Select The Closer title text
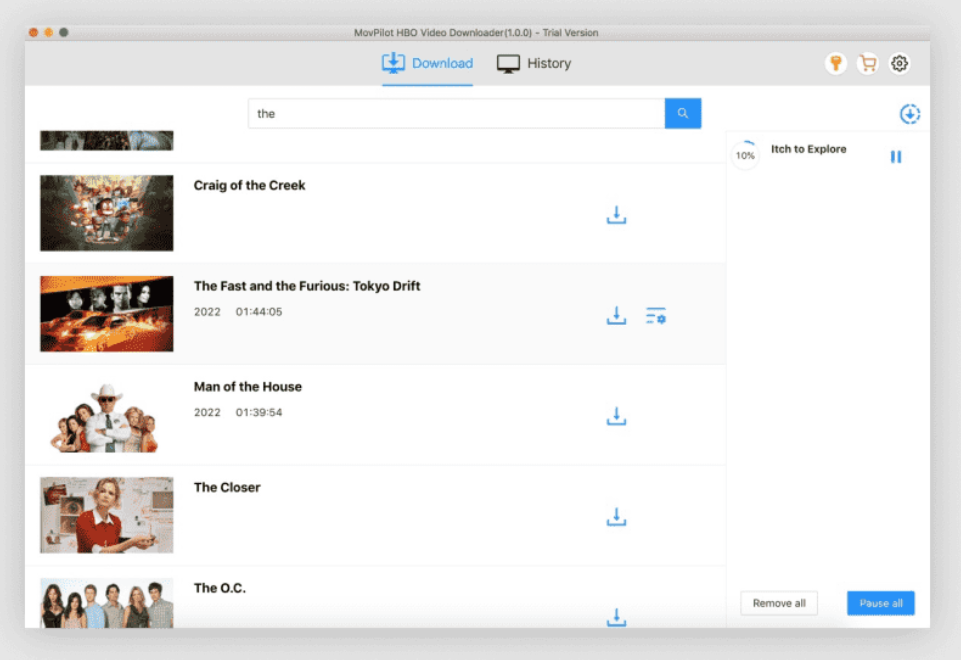961x660 pixels. (227, 488)
